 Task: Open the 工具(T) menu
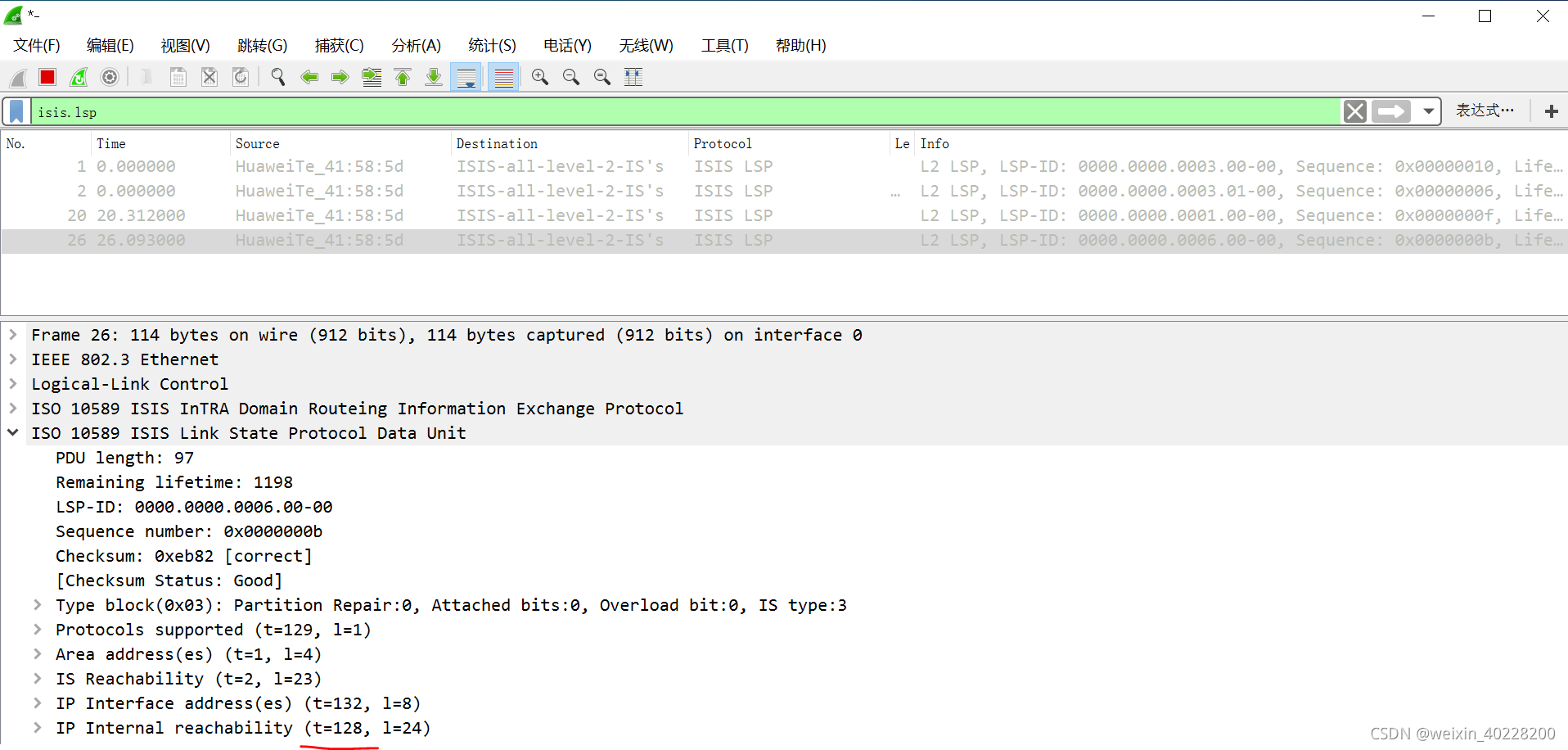(725, 46)
